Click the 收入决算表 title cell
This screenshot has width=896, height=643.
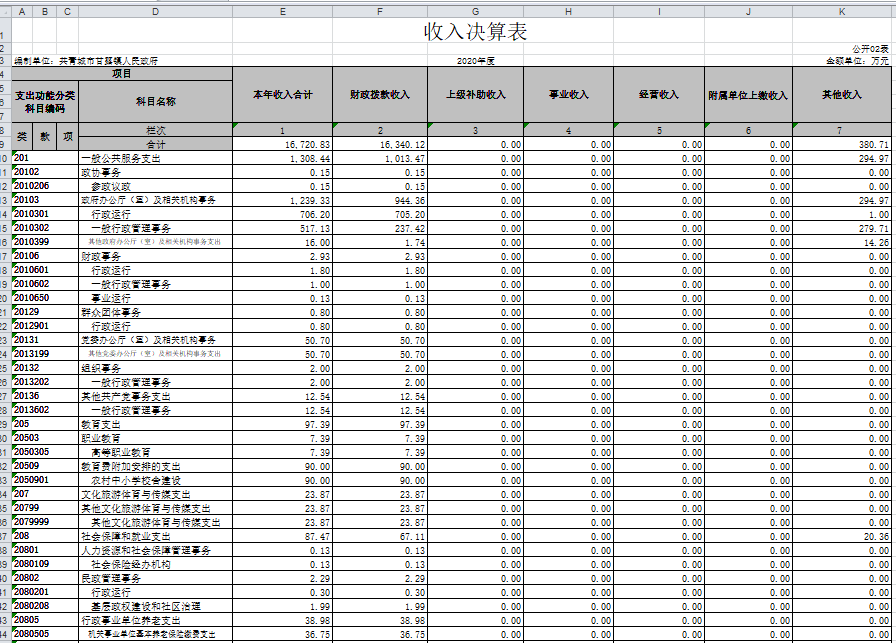coord(476,32)
